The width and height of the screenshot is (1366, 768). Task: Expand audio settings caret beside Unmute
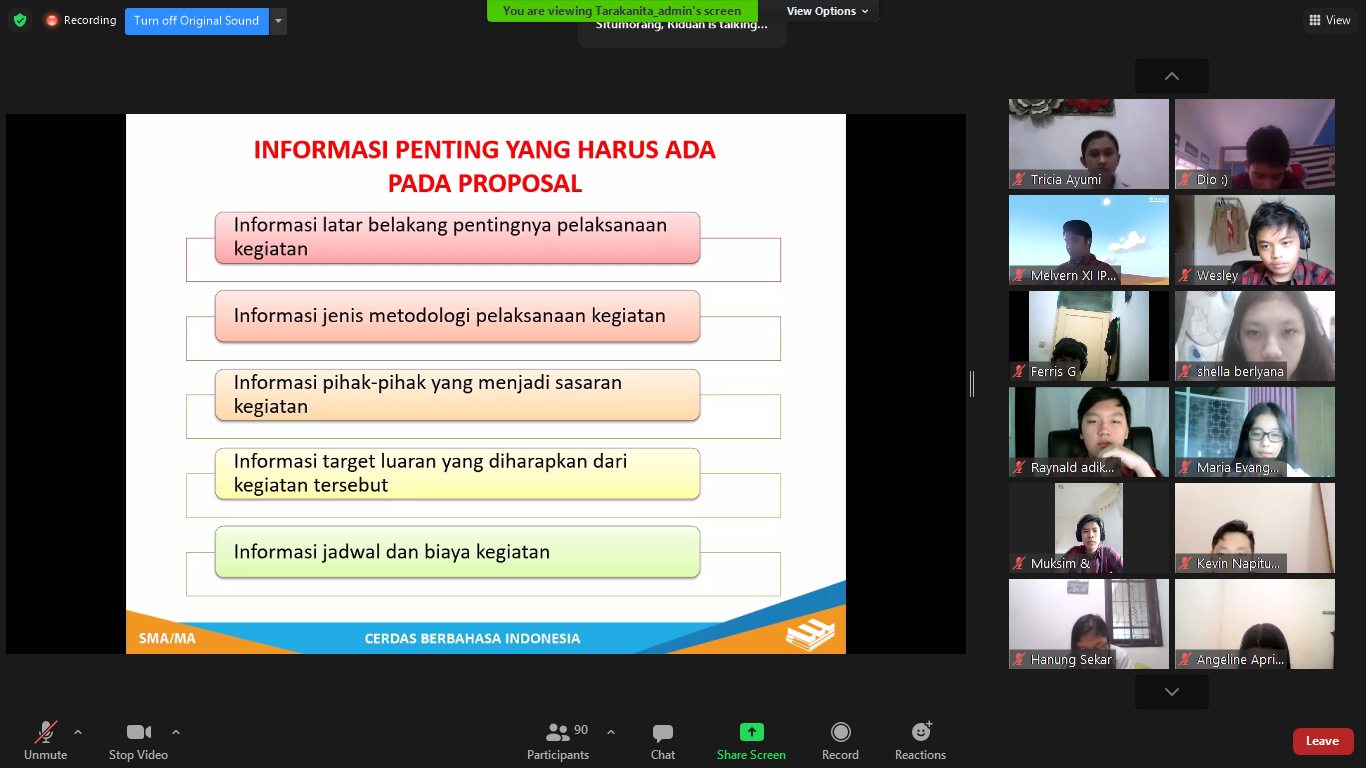point(78,732)
